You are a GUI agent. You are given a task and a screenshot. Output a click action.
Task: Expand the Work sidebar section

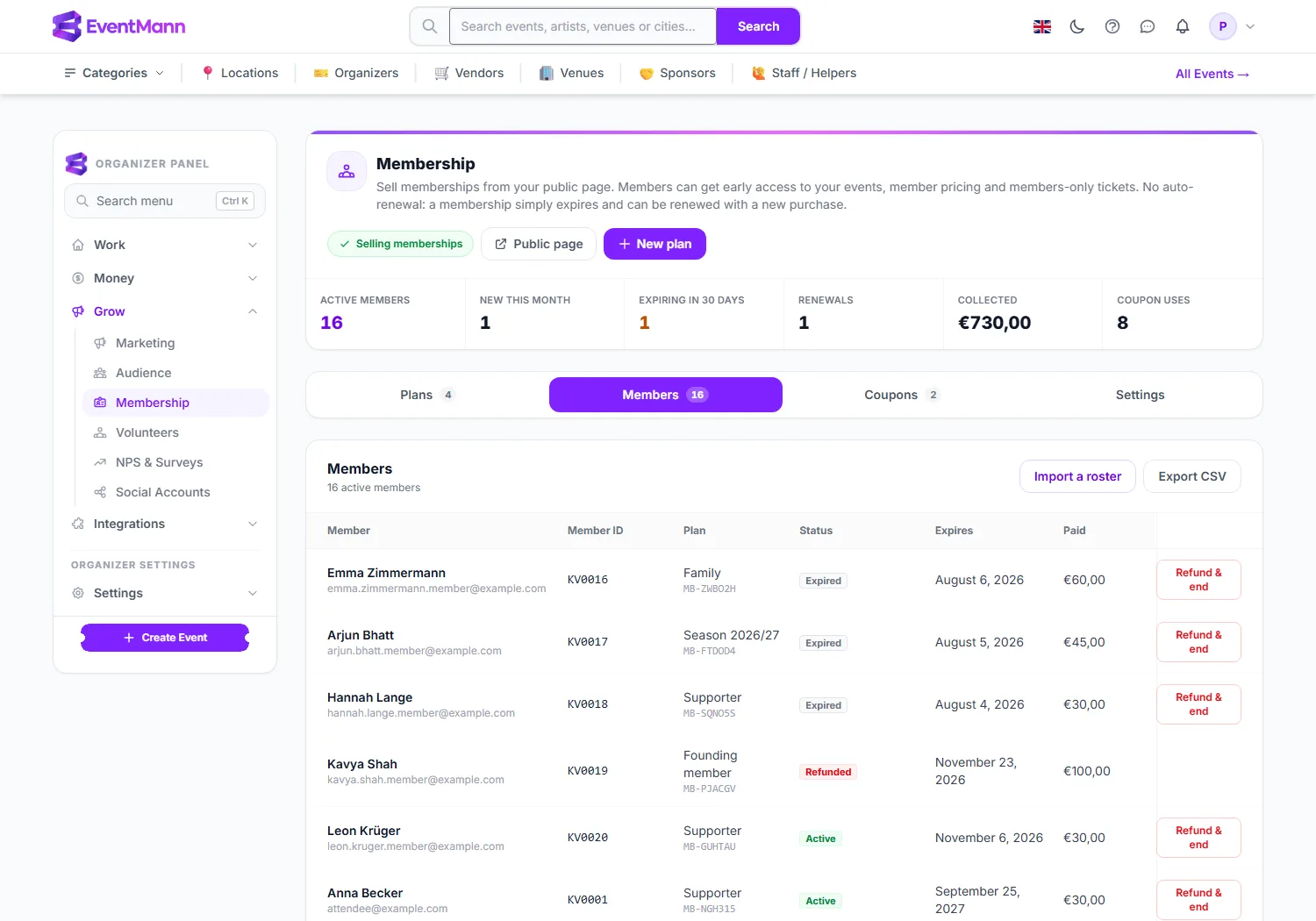pos(165,245)
